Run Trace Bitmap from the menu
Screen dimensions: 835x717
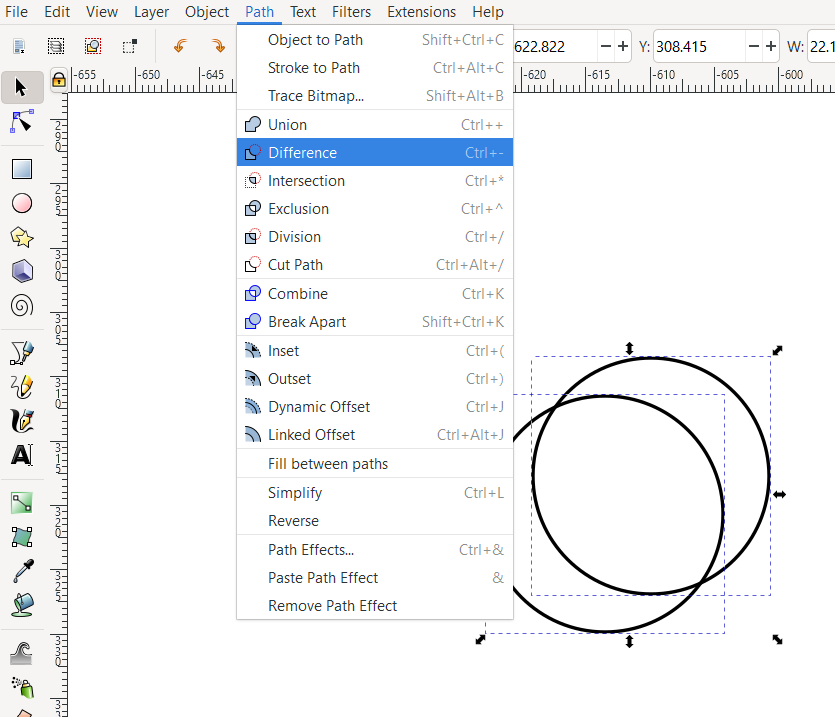pos(313,95)
